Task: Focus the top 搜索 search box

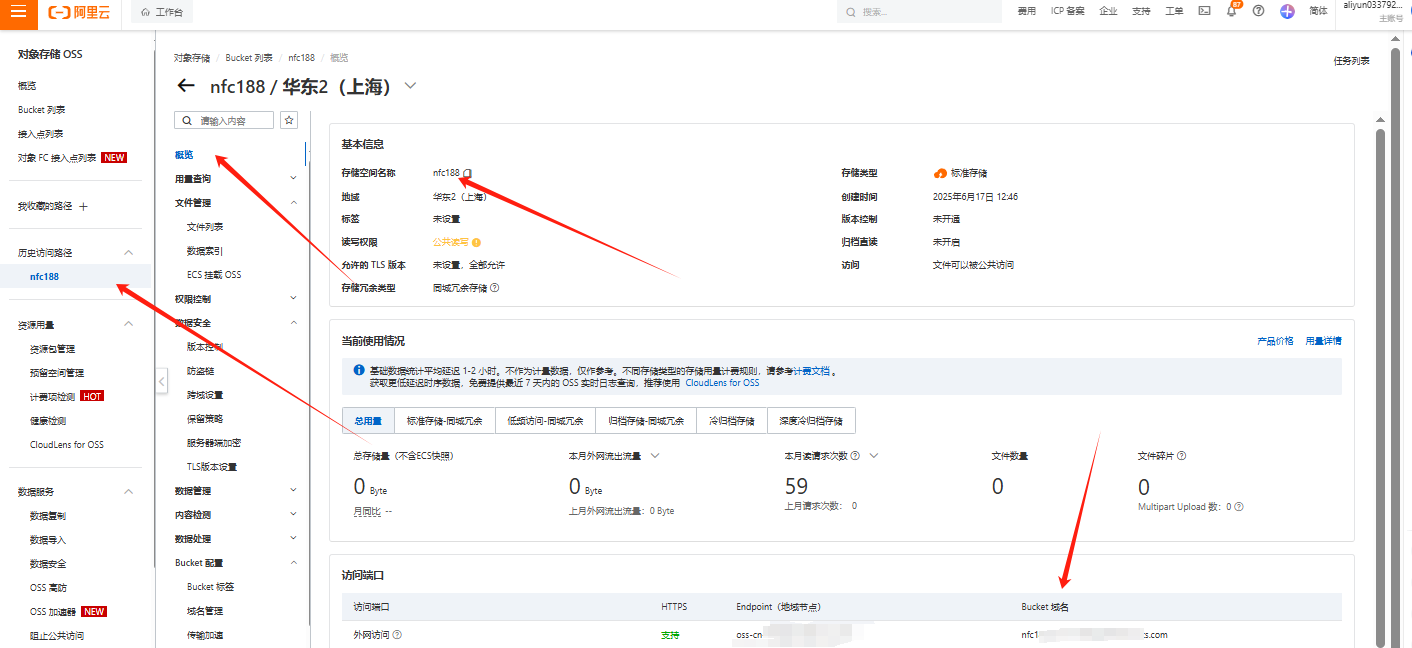Action: click(x=919, y=12)
